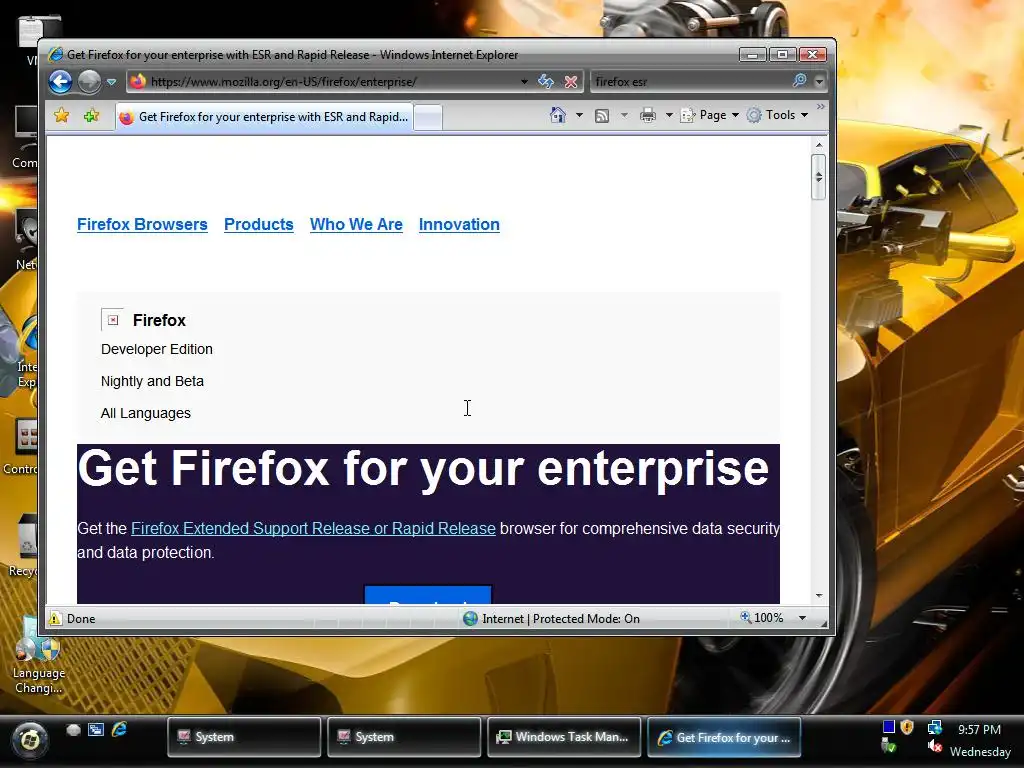This screenshot has width=1024, height=768.
Task: Switch to the second System taskbar button
Action: point(404,737)
